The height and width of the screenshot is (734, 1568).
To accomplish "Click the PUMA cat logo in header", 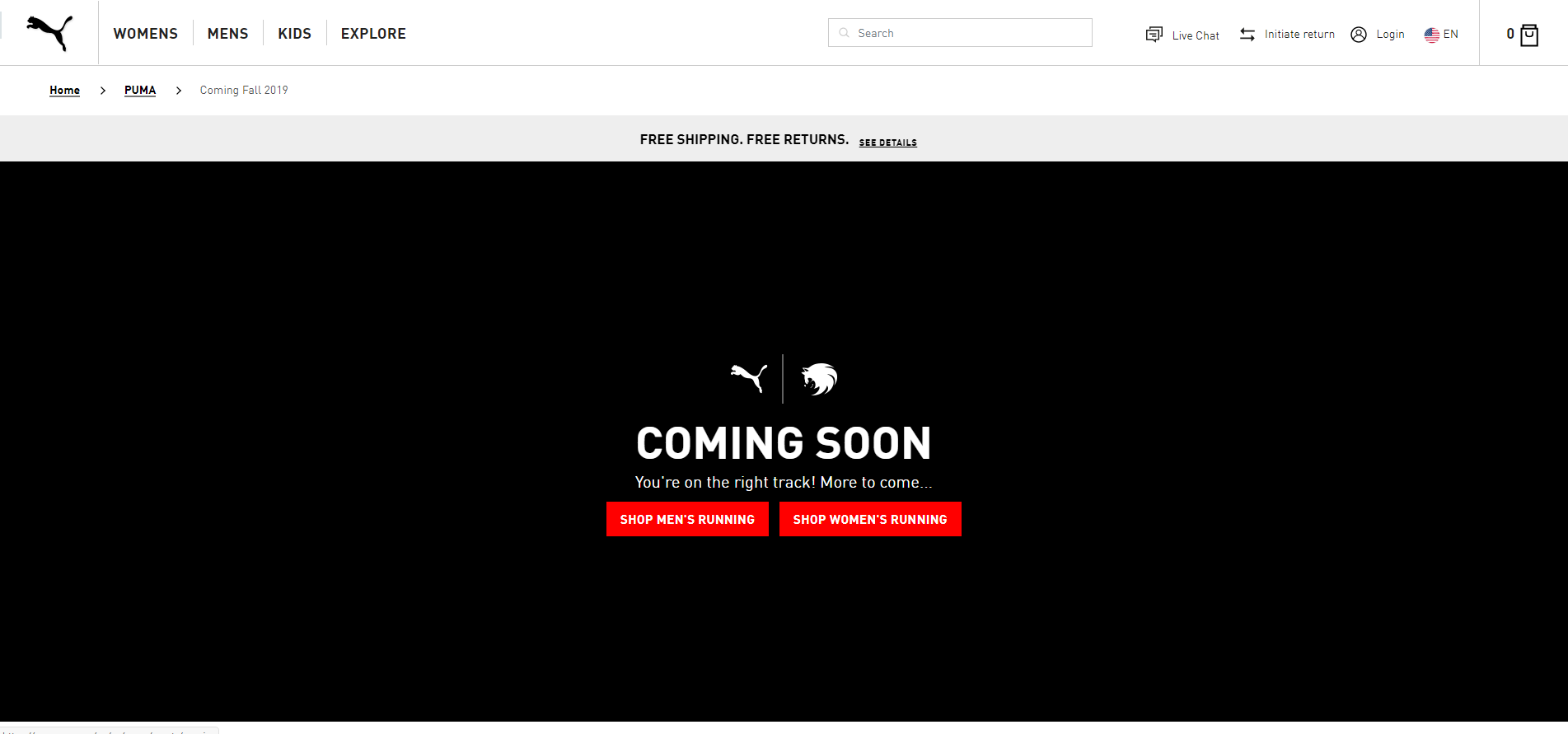I will coord(49,33).
